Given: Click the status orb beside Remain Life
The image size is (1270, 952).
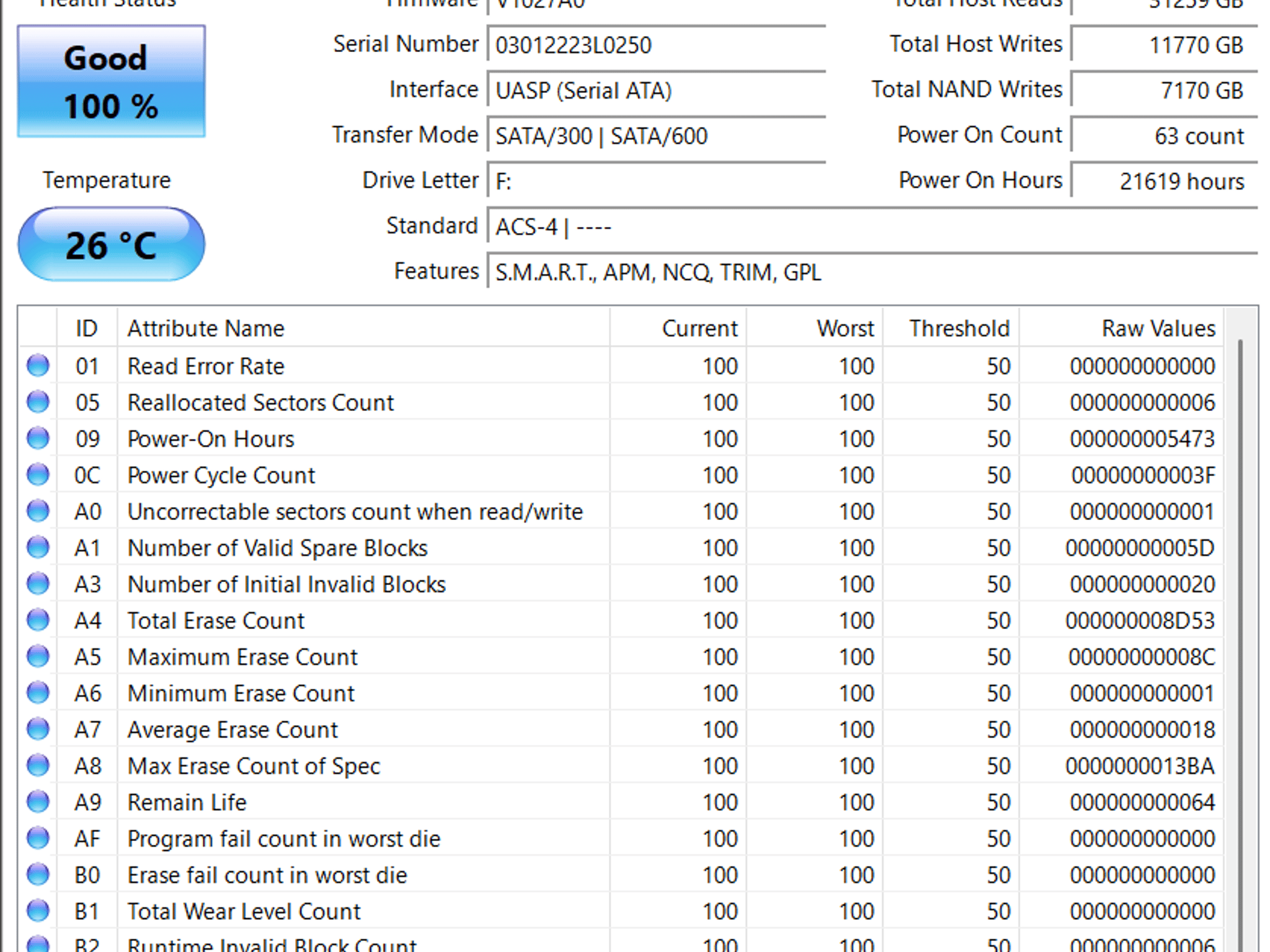Looking at the screenshot, I should coord(38,801).
